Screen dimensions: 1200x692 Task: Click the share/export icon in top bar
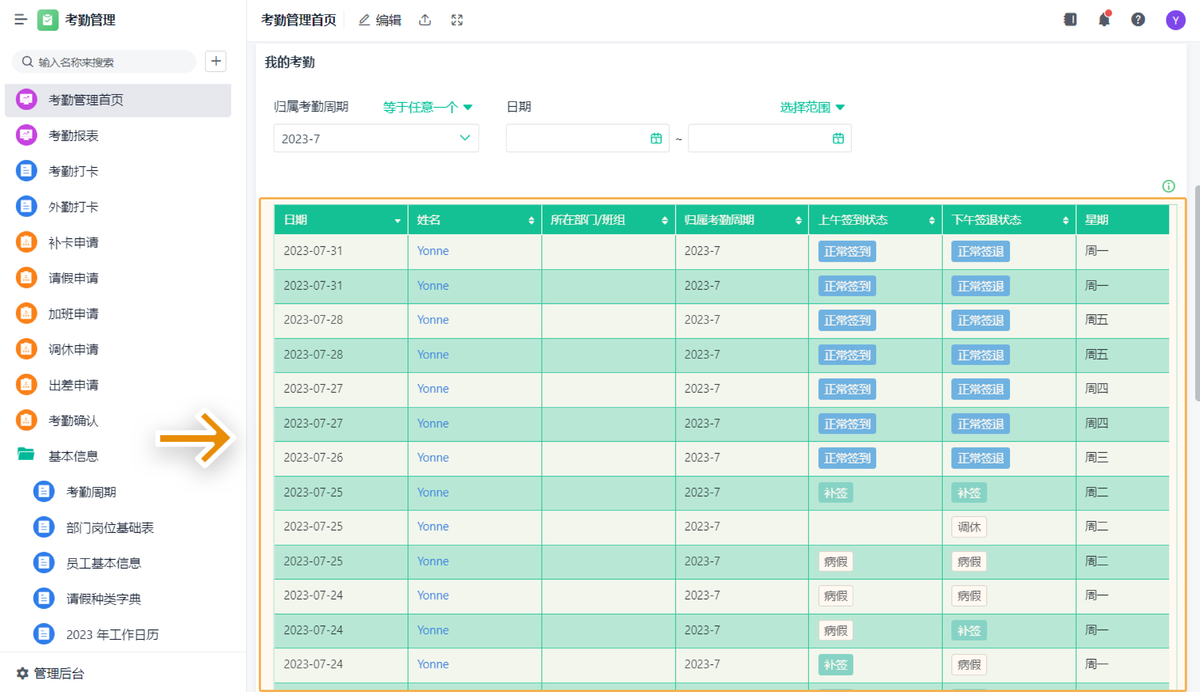pos(425,20)
